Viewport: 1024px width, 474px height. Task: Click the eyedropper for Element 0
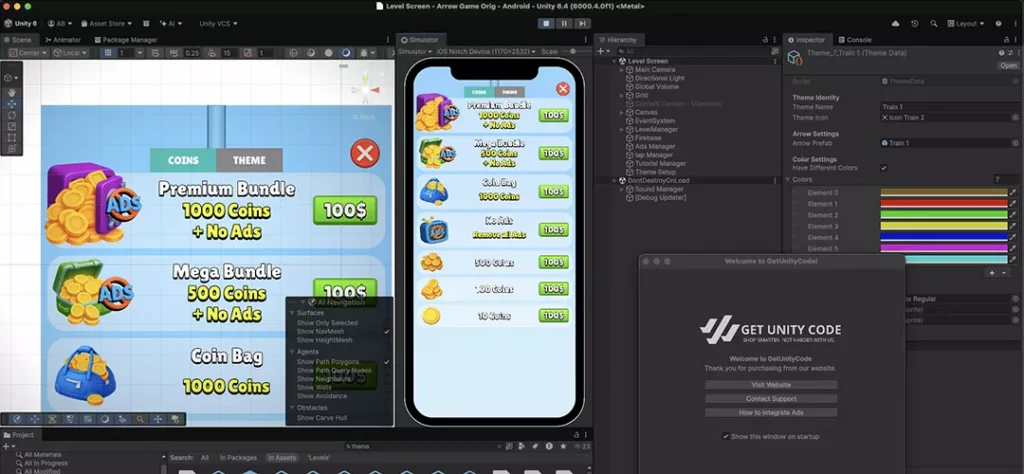[1014, 193]
